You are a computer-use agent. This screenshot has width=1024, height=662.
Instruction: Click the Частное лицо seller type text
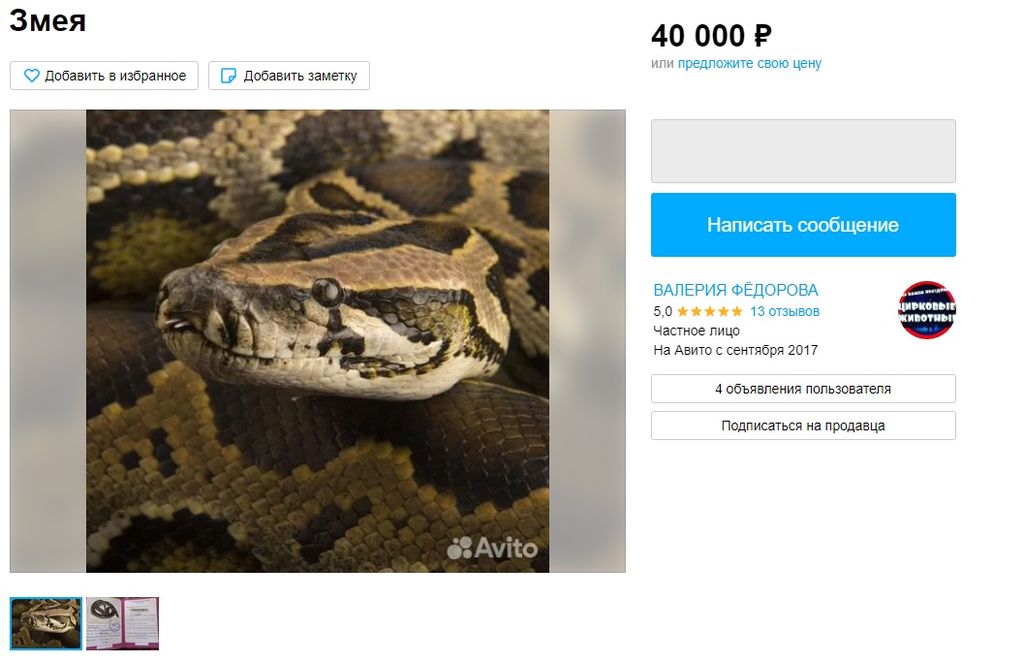696,331
